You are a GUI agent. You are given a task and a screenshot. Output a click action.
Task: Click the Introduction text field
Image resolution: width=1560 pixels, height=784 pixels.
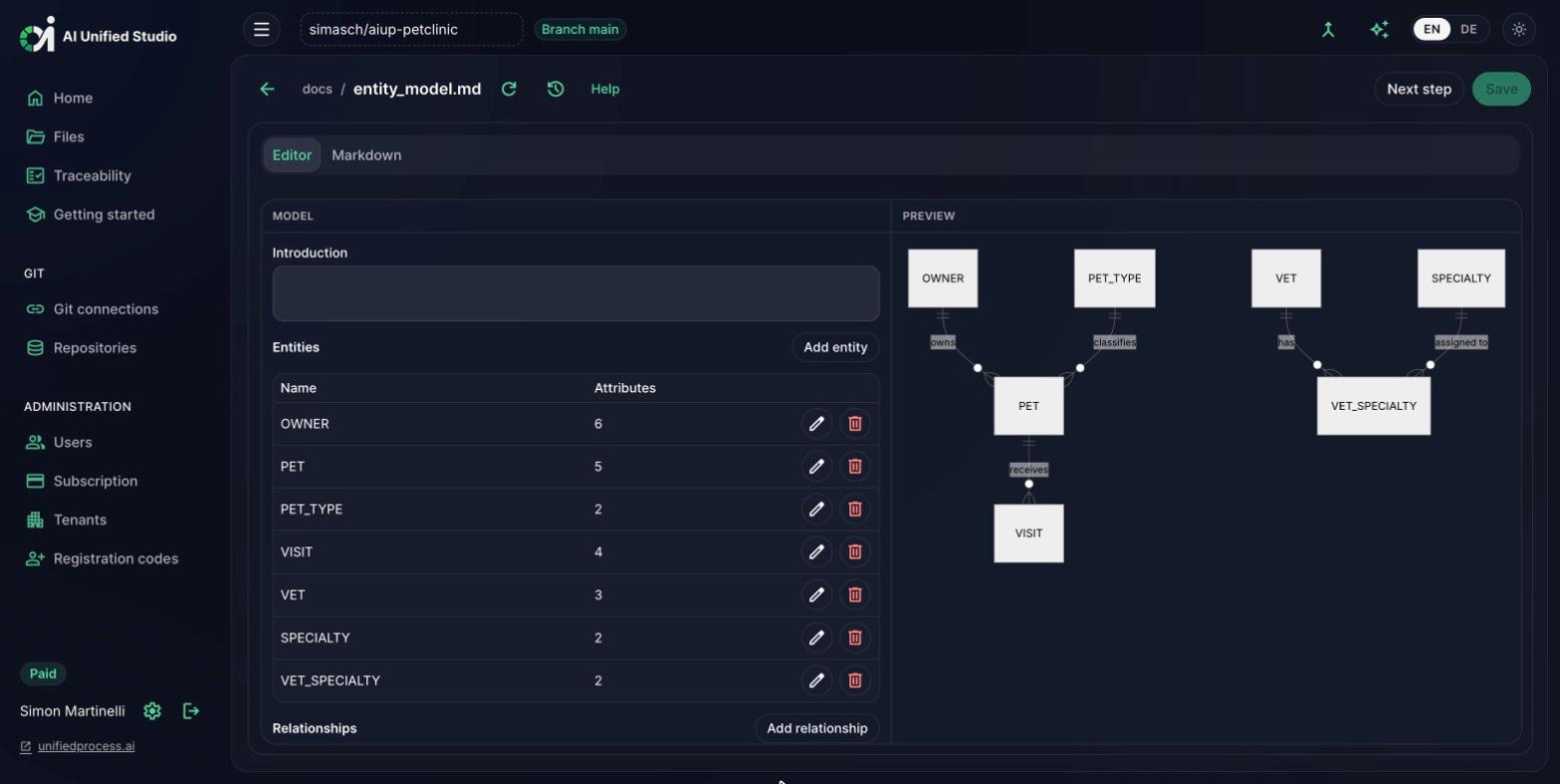[x=576, y=293]
